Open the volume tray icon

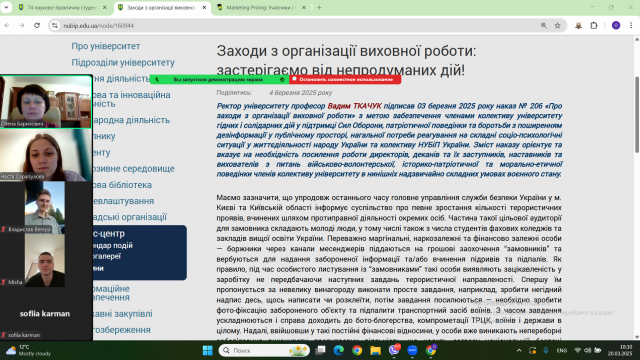[588, 350]
